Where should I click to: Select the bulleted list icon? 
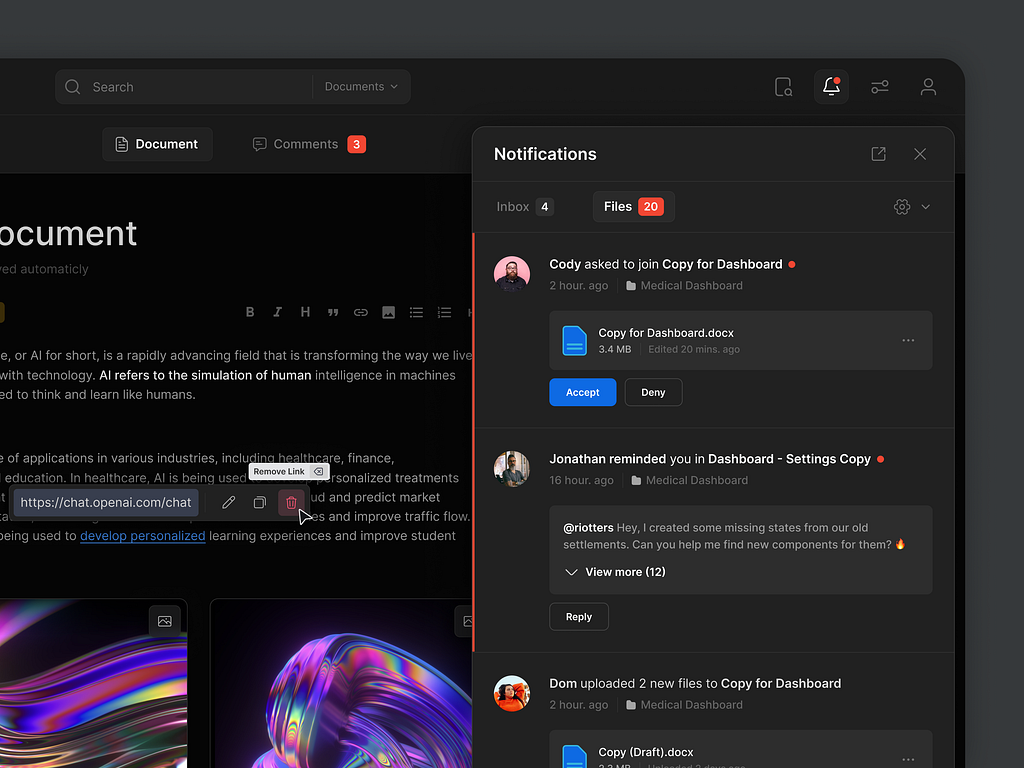[x=416, y=312]
